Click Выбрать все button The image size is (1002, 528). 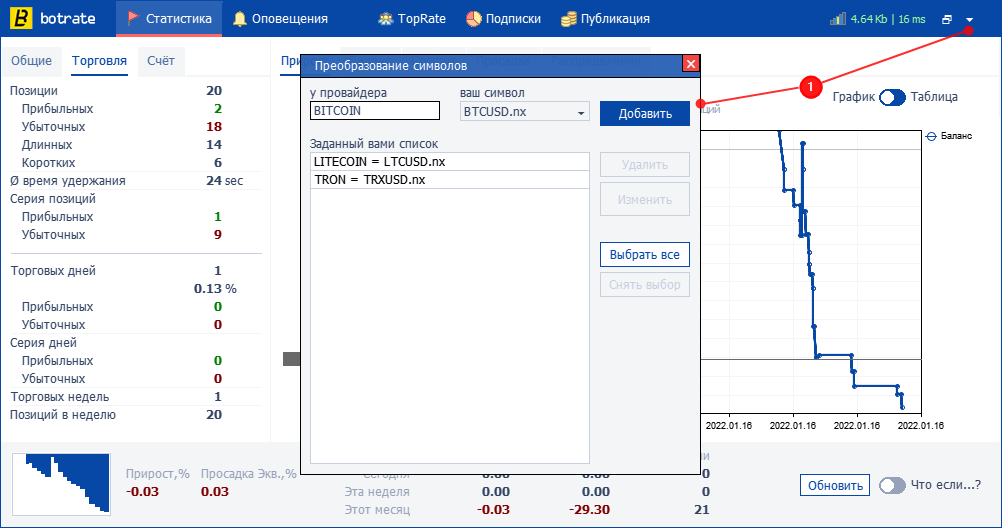(645, 254)
